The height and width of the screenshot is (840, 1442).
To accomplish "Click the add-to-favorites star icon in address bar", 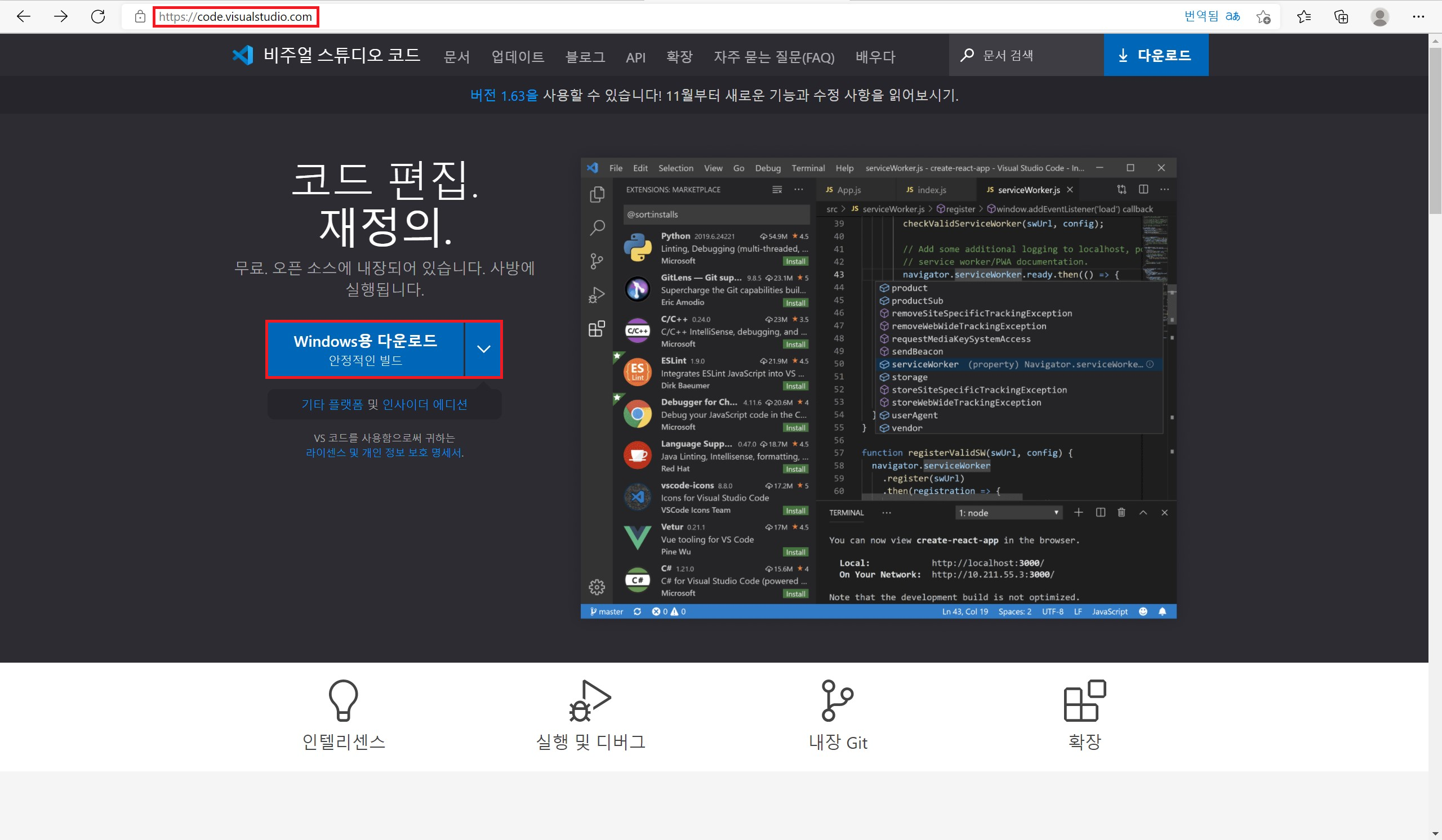I will [x=1263, y=16].
